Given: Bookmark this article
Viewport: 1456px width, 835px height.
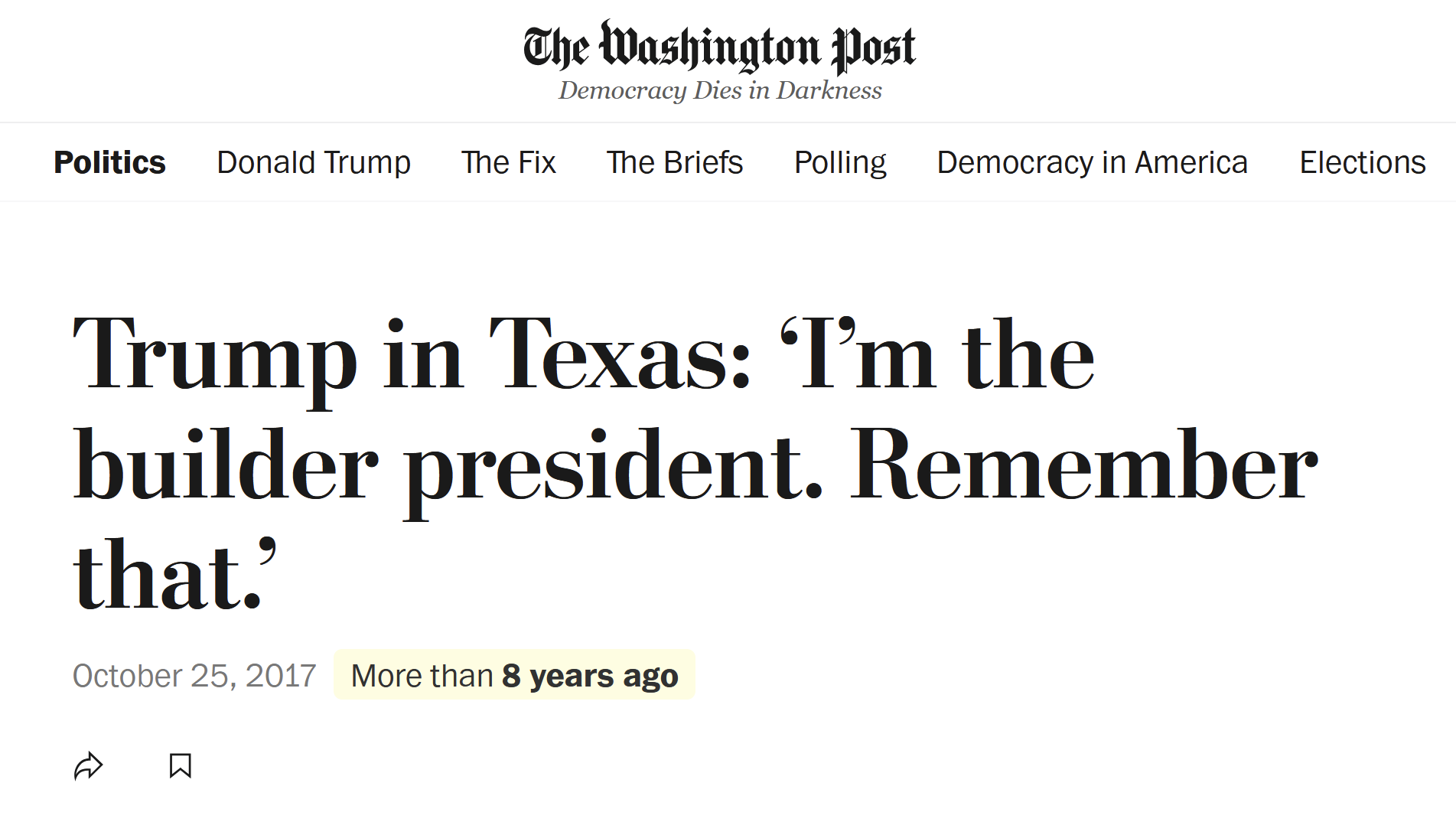Looking at the screenshot, I should 181,765.
